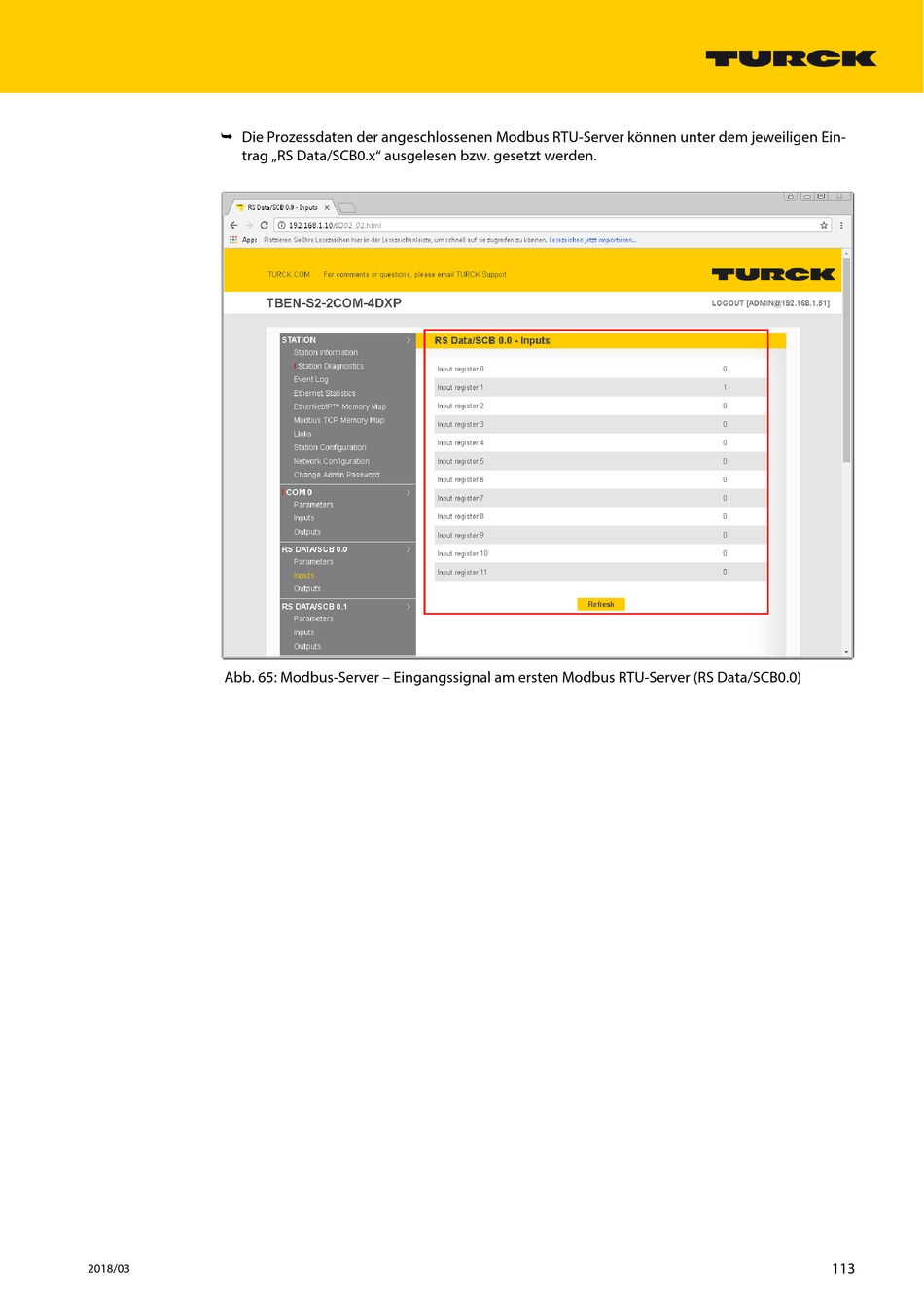Show Ethernet Statistics
This screenshot has height=1306, width=924.
pyautogui.click(x=325, y=394)
